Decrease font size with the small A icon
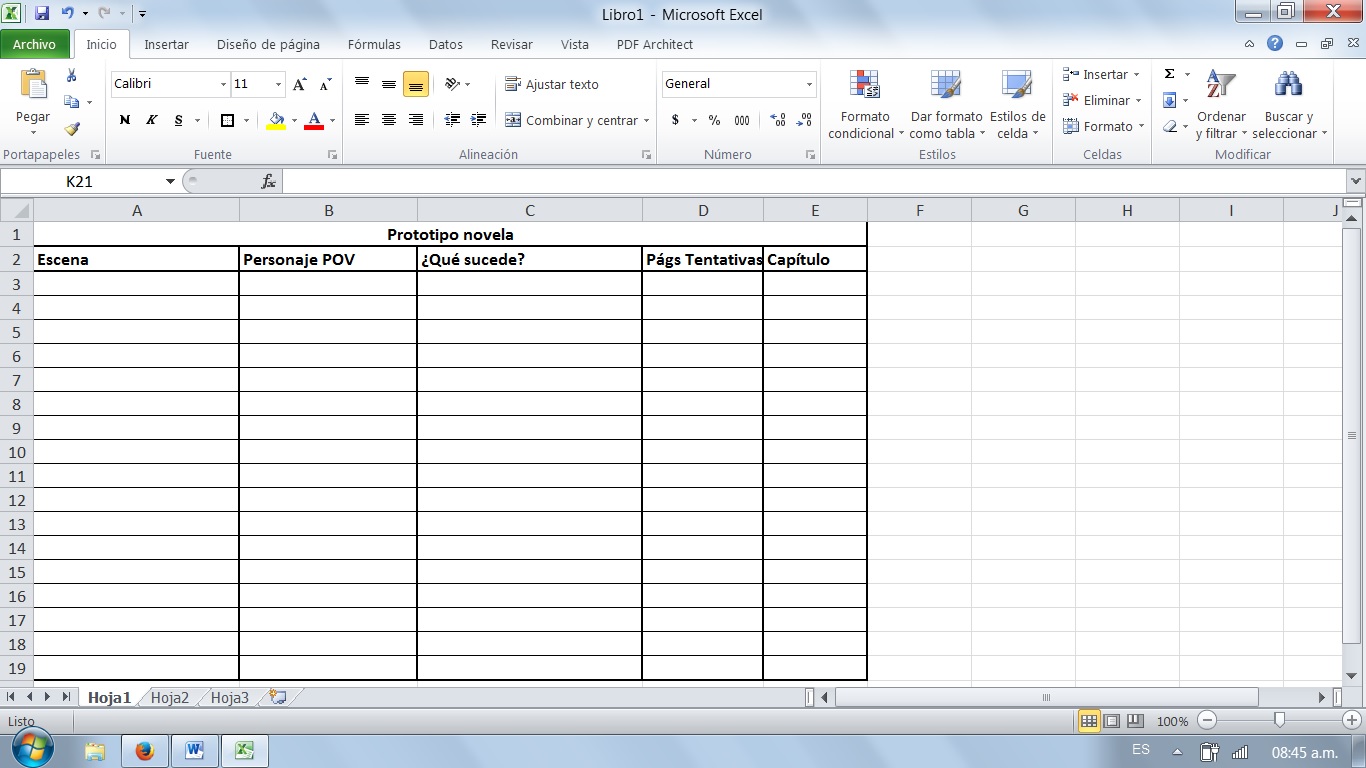1366x768 pixels. click(x=325, y=85)
